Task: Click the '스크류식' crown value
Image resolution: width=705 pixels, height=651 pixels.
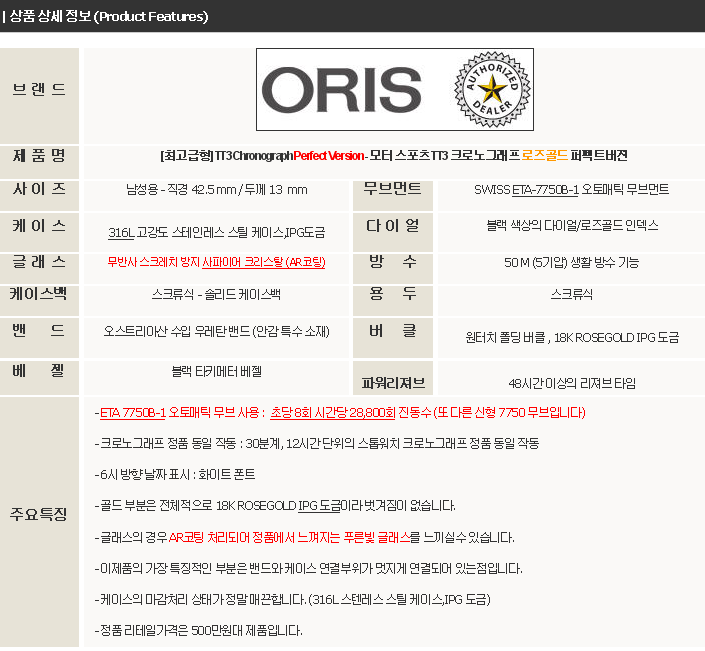Action: pyautogui.click(x=572, y=294)
